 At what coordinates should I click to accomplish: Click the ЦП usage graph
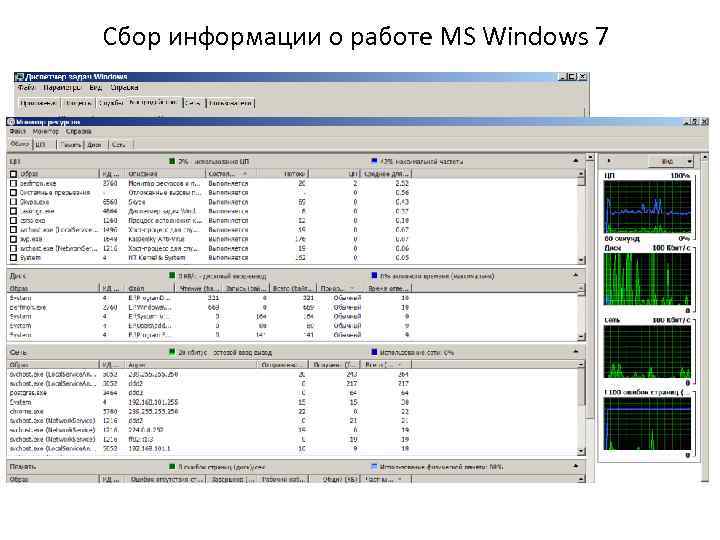pos(647,207)
